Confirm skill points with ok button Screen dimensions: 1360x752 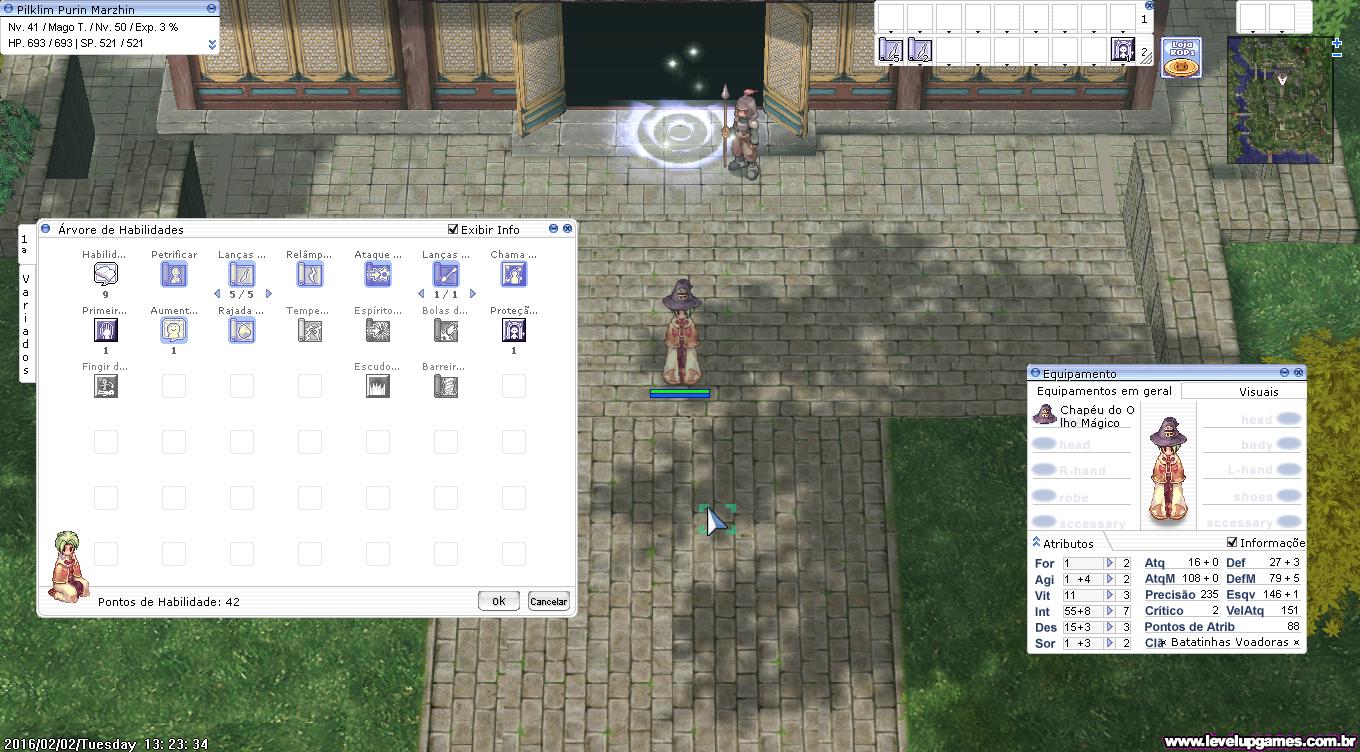(x=498, y=601)
